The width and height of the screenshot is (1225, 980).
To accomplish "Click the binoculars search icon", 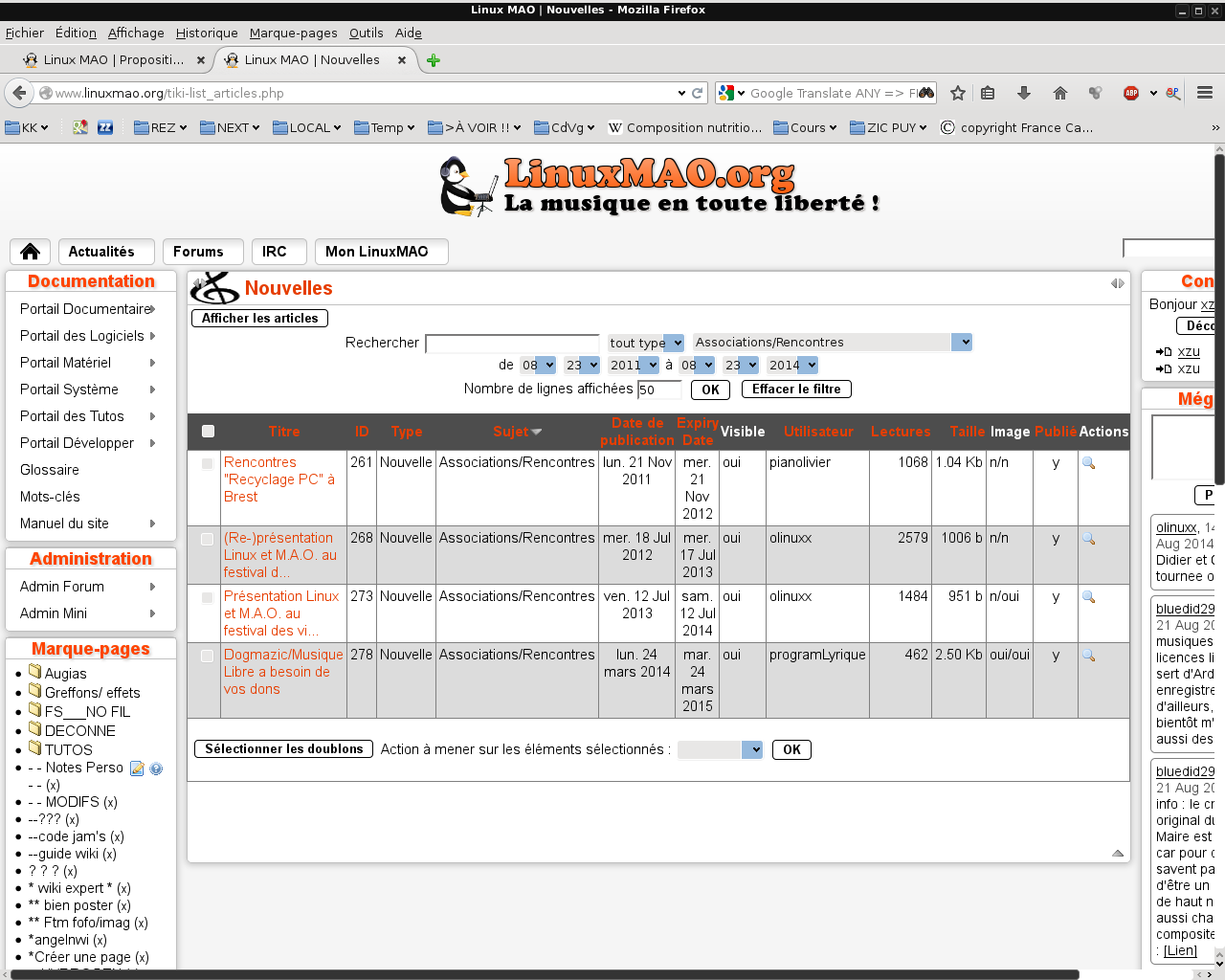I will tap(926, 93).
